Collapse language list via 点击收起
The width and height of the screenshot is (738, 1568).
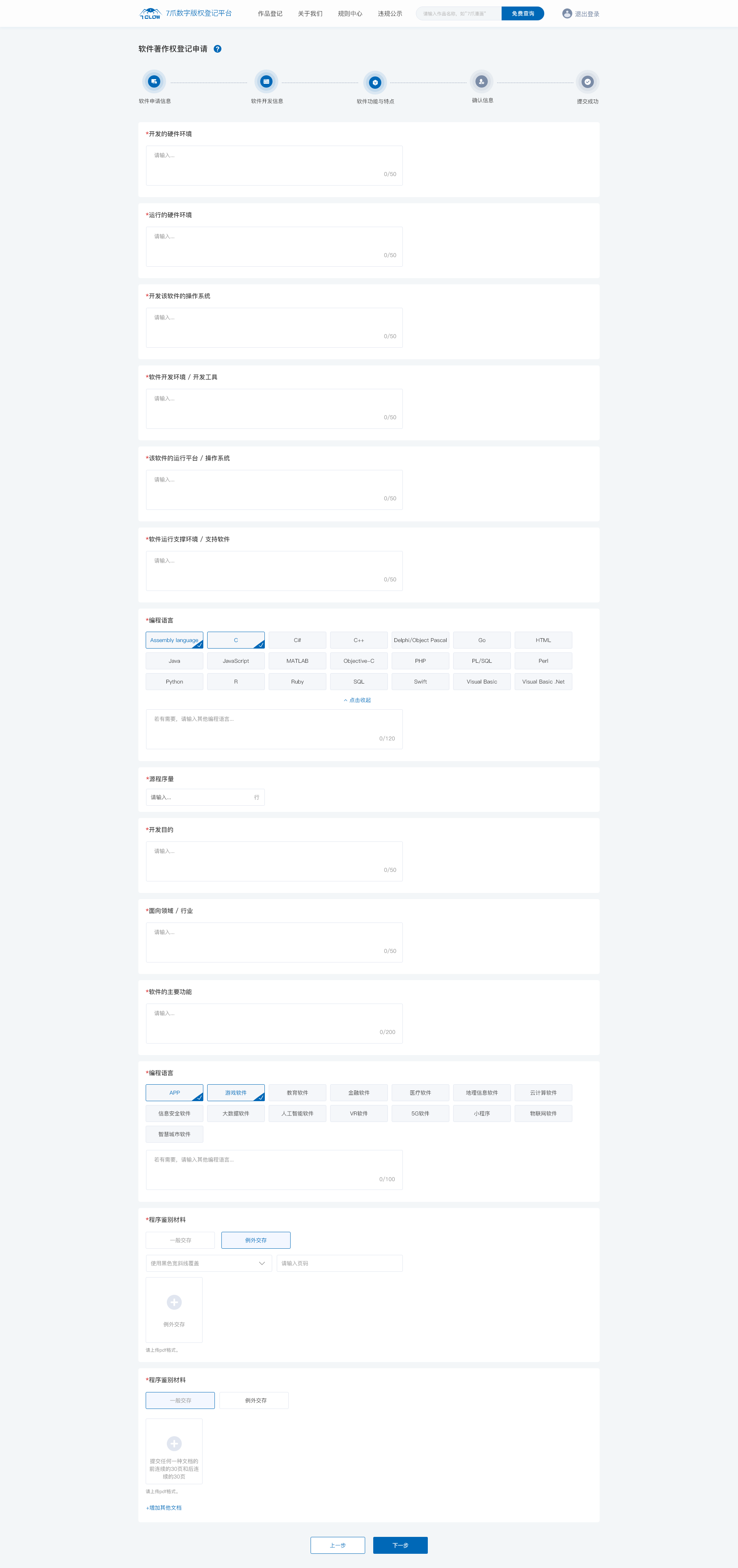point(357,700)
